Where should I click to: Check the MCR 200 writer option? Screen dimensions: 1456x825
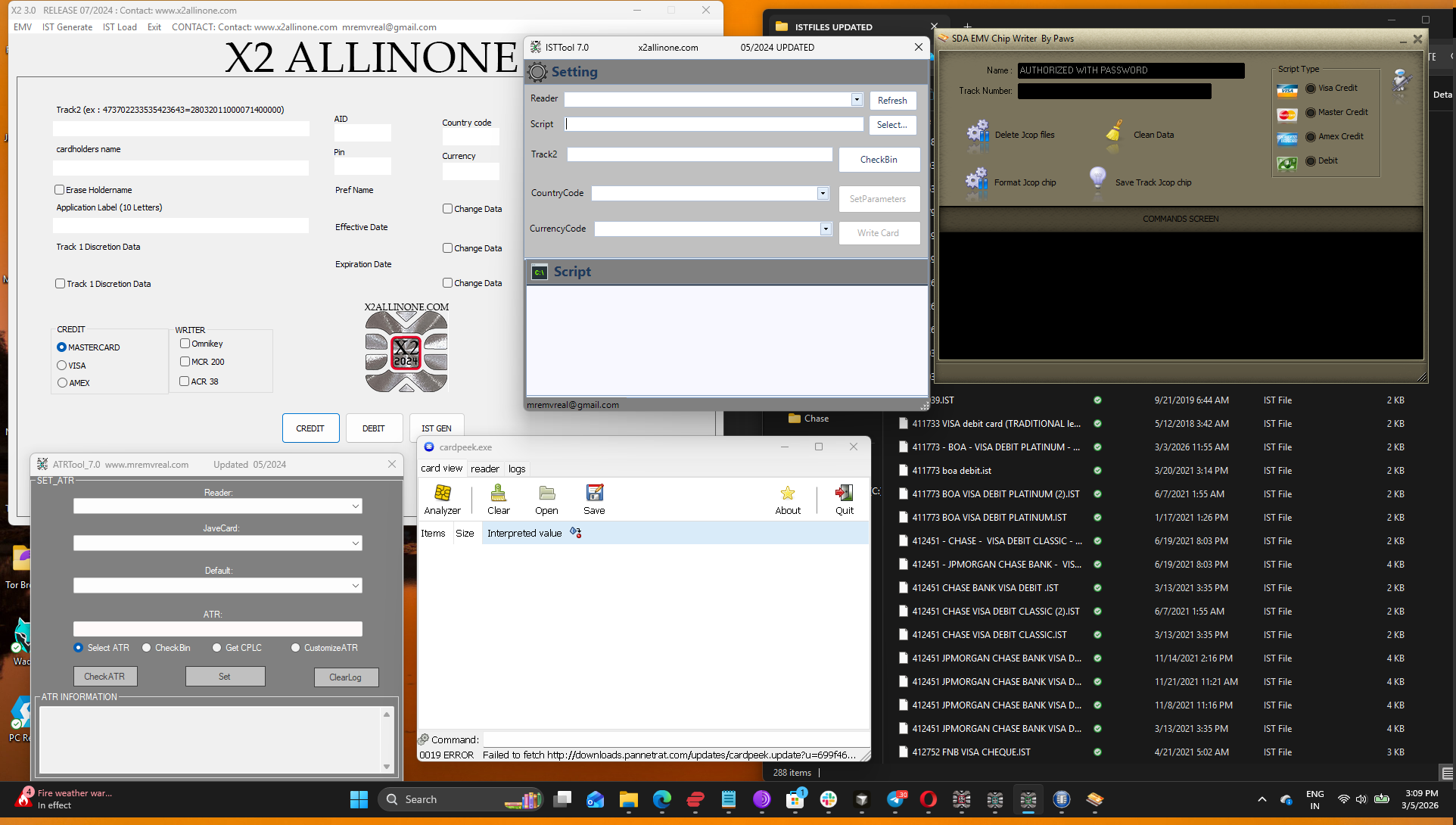(185, 362)
